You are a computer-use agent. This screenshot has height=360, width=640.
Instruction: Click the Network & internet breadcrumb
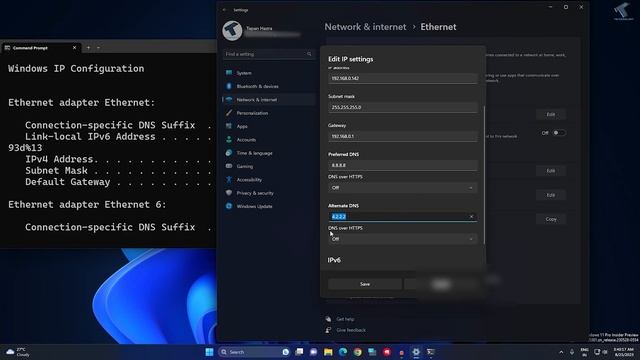pos(365,27)
